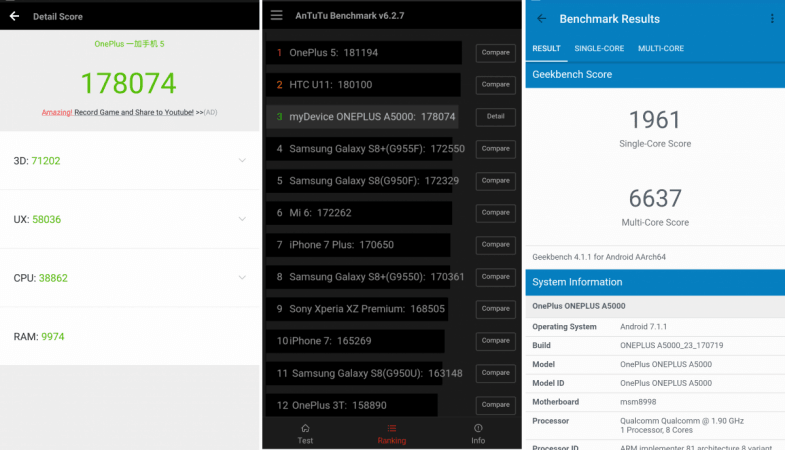Open Benchmark Results overflow menu
The image size is (785, 450).
click(772, 19)
